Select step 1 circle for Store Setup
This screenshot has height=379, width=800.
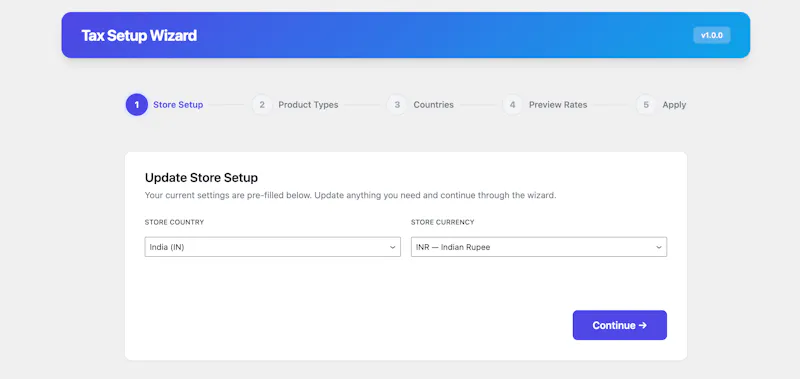pyautogui.click(x=137, y=105)
